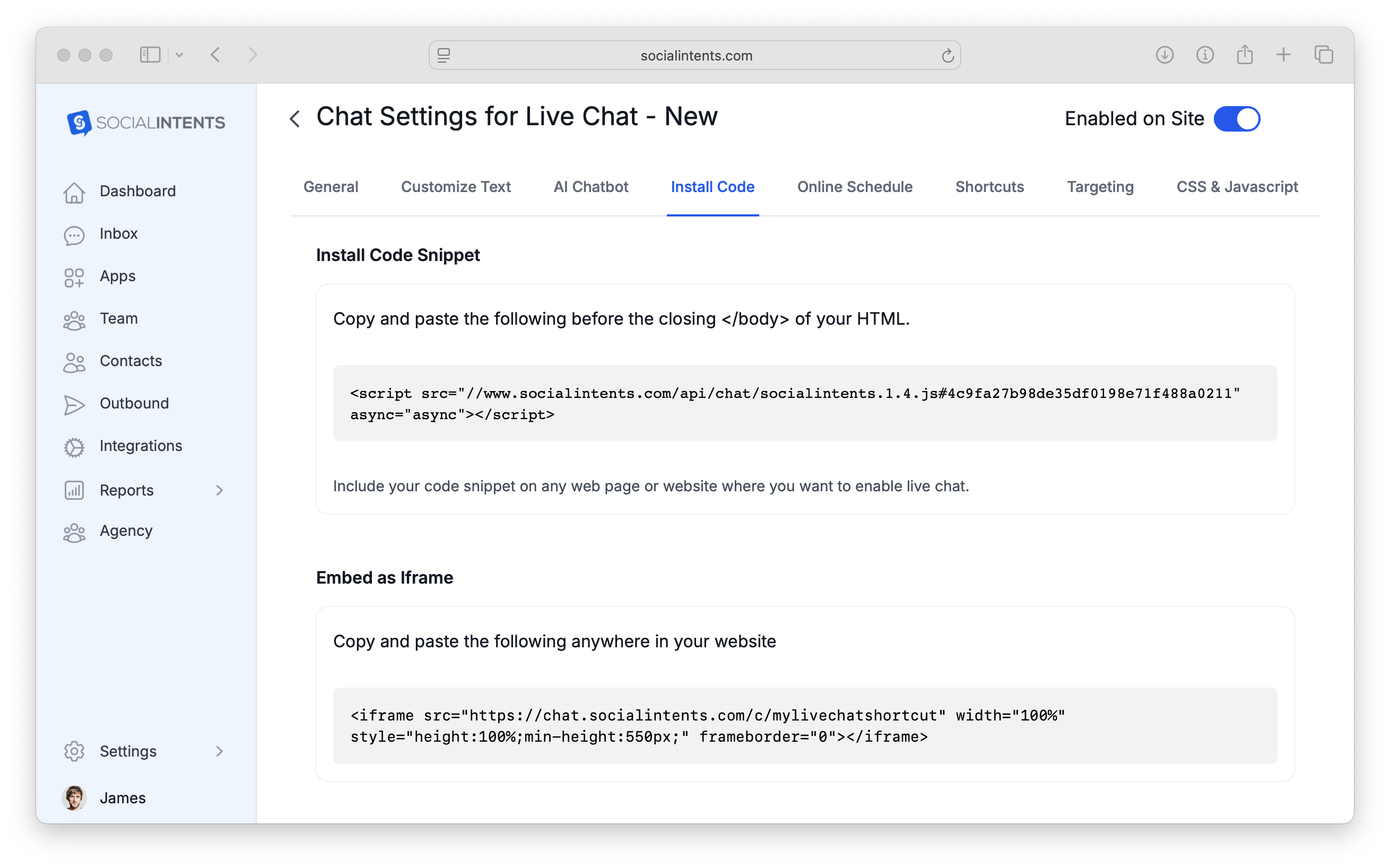Click the Reports bar chart icon
This screenshot has width=1390, height=868.
[74, 490]
